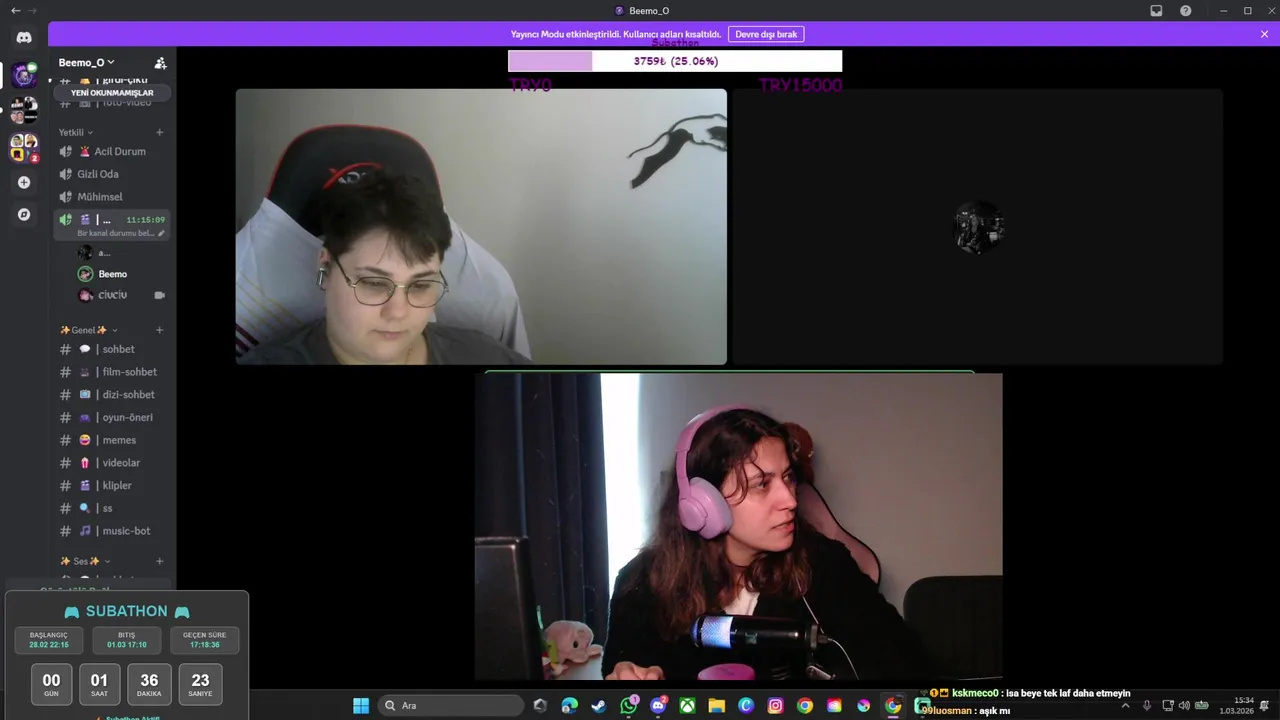Join the Gizli Oda voice channel
This screenshot has height=720, width=1280.
111,174
